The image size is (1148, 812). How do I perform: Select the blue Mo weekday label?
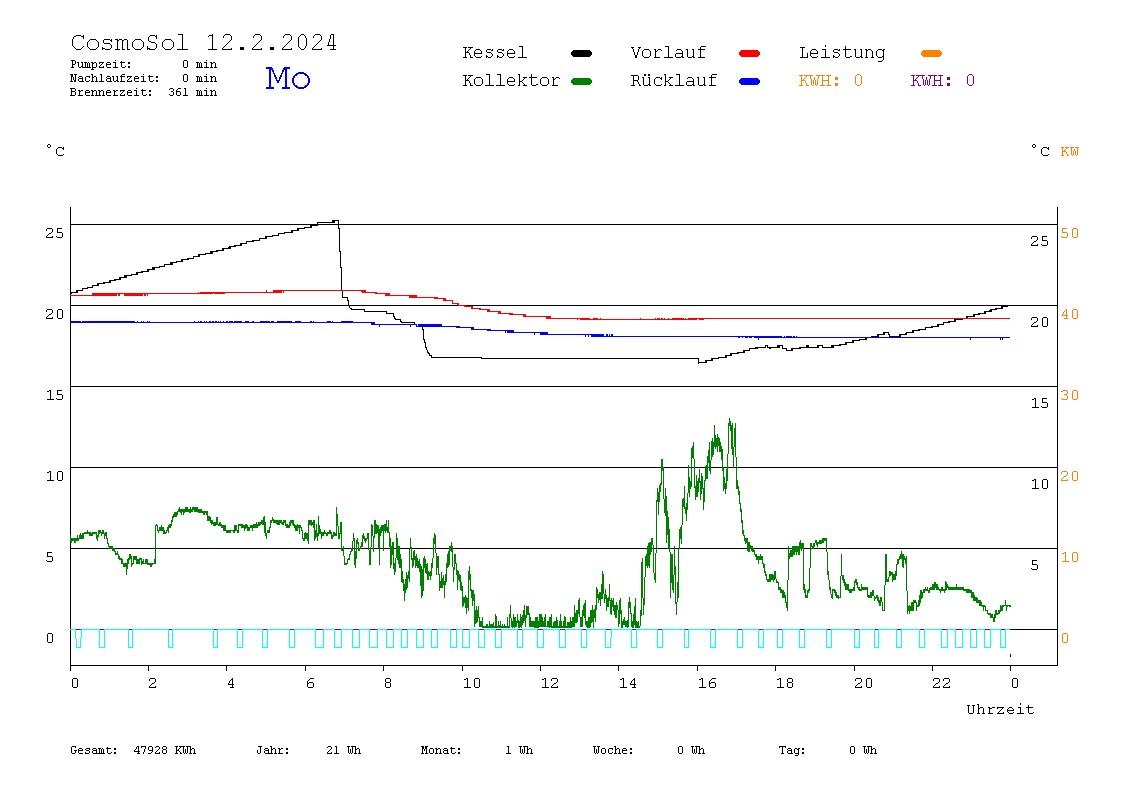288,78
